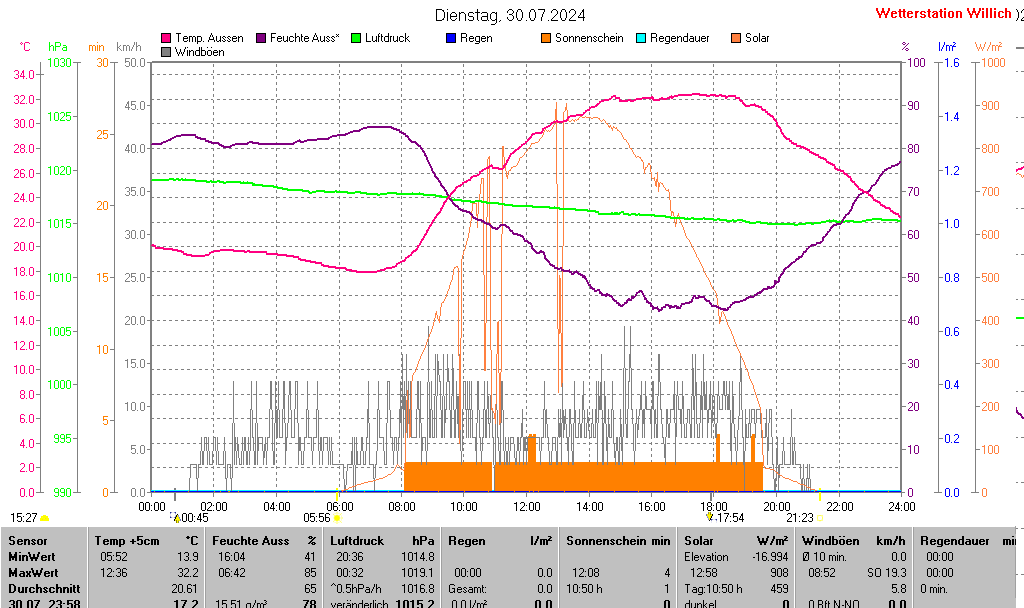
Task: Click the Windböen table column header
Action: [831, 541]
